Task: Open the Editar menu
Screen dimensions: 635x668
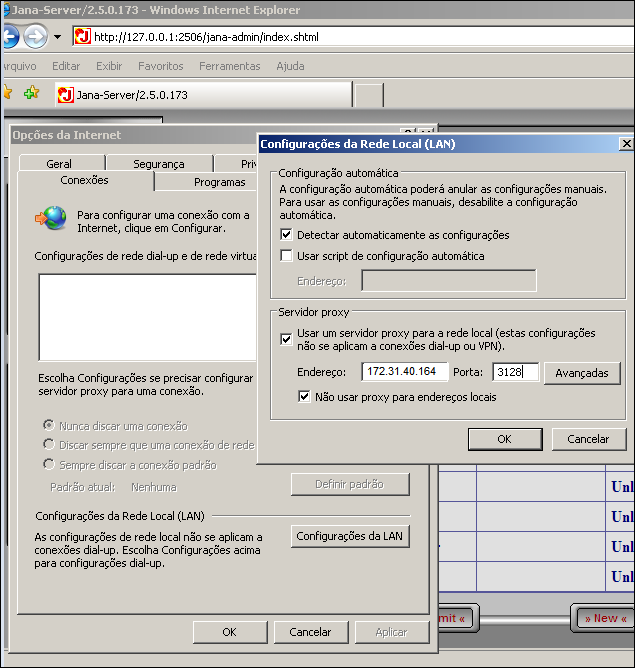Action: click(x=66, y=66)
